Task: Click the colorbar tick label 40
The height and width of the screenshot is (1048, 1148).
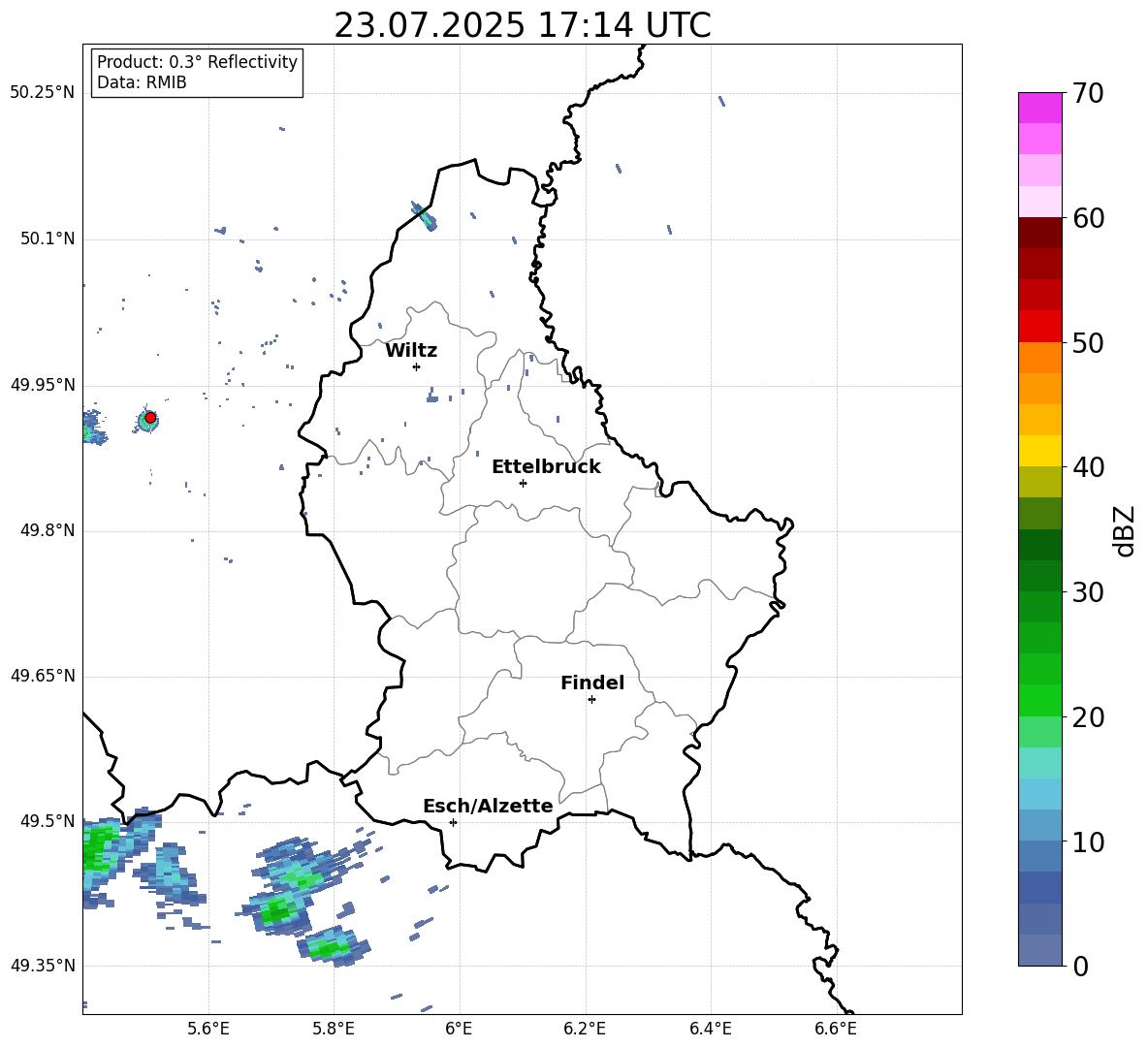Action: pyautogui.click(x=1088, y=467)
